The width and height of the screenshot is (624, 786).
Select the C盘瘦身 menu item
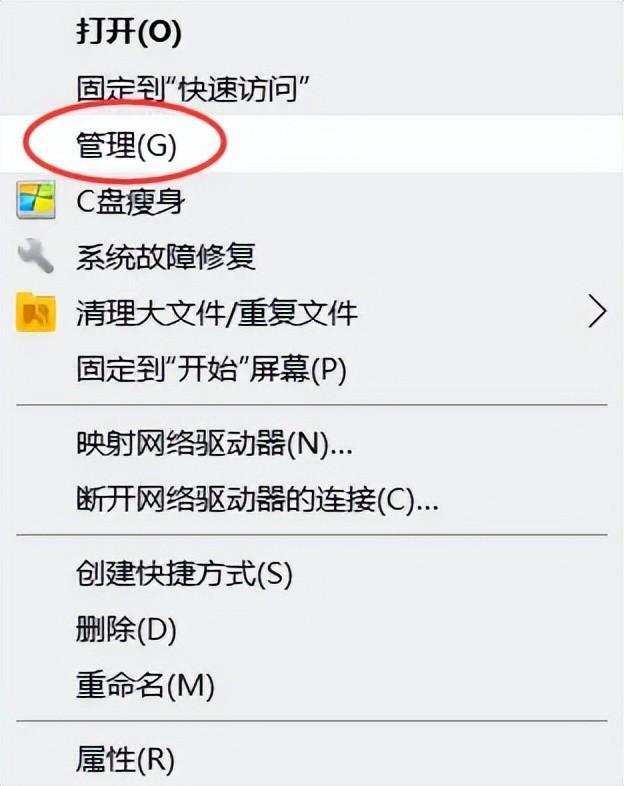312,201
